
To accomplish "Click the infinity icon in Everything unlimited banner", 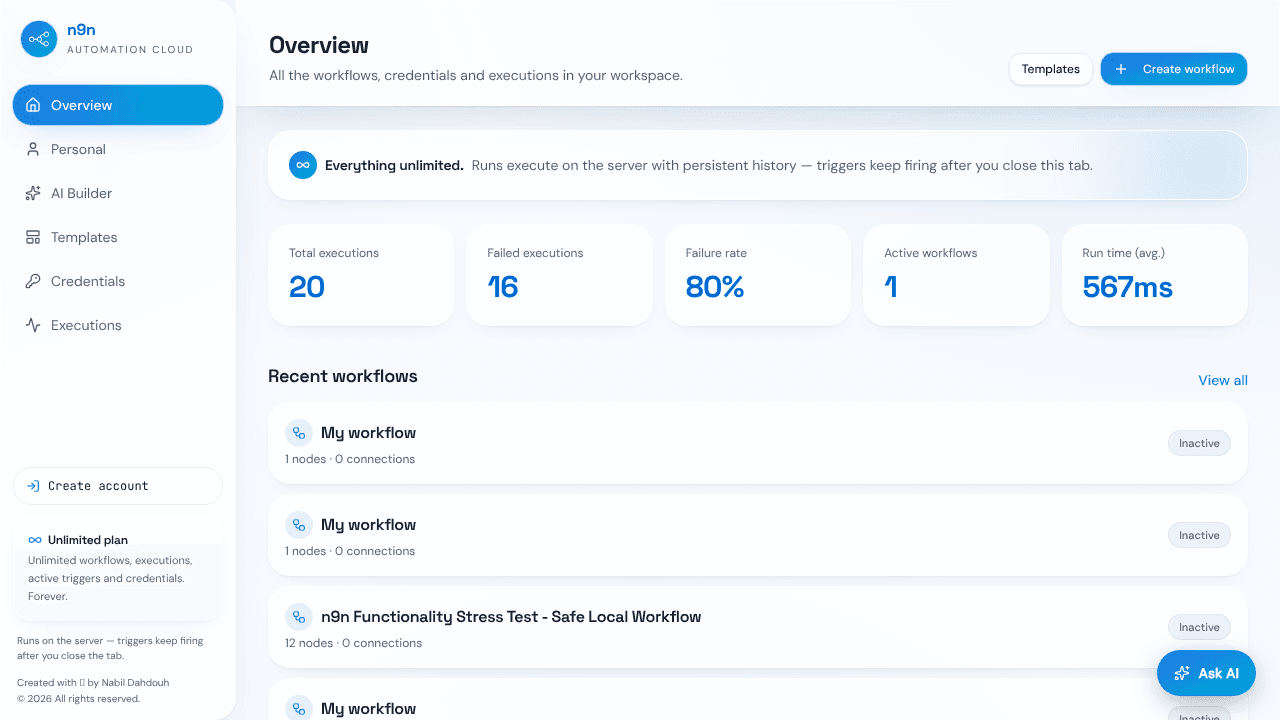I will [x=303, y=165].
